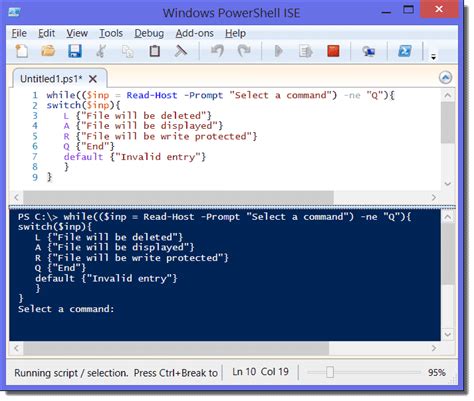This screenshot has height=401, width=474.
Task: Stop the running script with the red square
Action: coord(333,51)
